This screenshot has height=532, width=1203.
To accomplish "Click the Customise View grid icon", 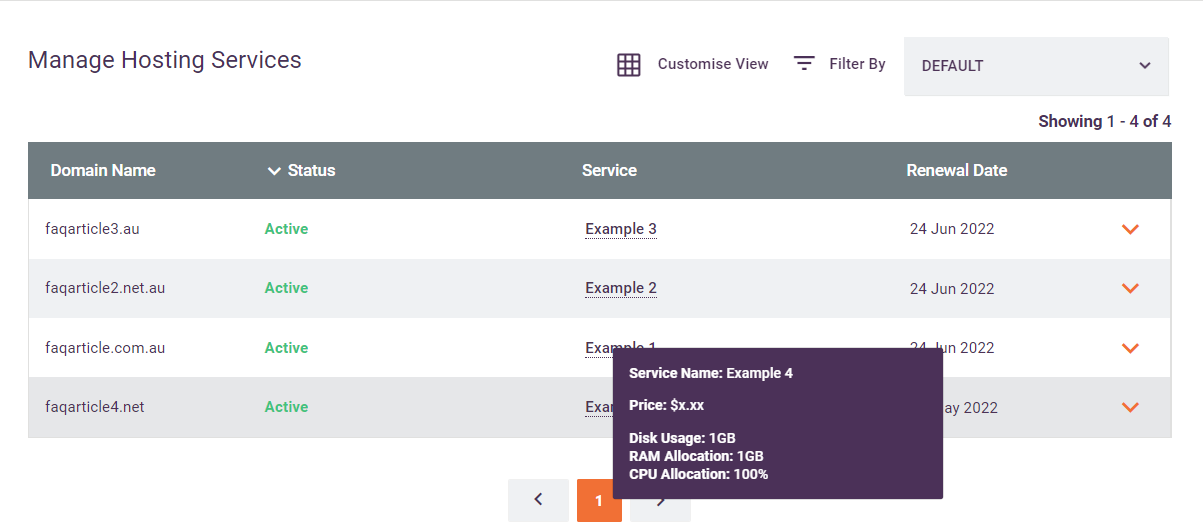I will pyautogui.click(x=628, y=65).
